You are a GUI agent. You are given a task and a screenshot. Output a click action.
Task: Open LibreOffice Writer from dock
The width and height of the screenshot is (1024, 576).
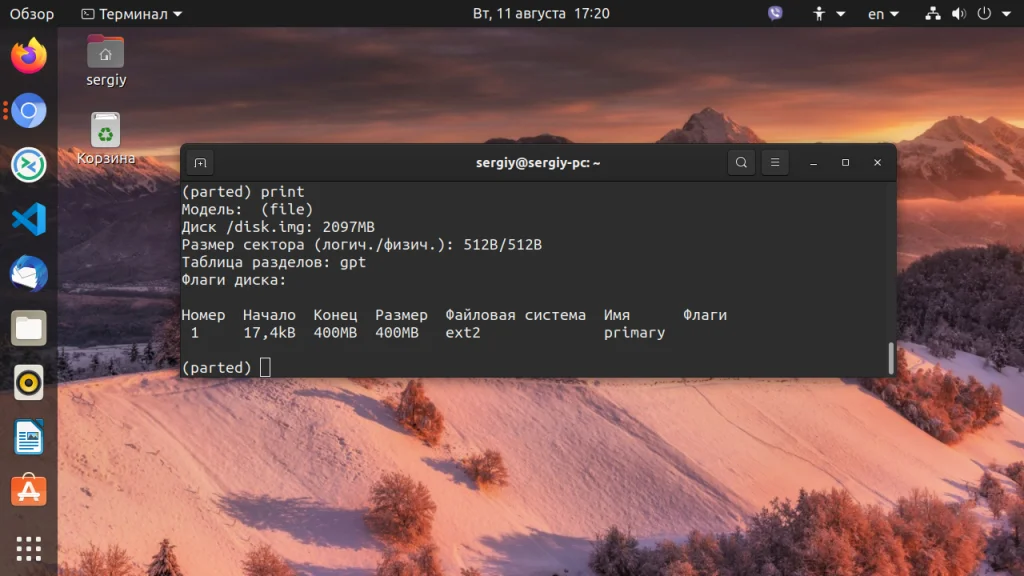tap(29, 437)
